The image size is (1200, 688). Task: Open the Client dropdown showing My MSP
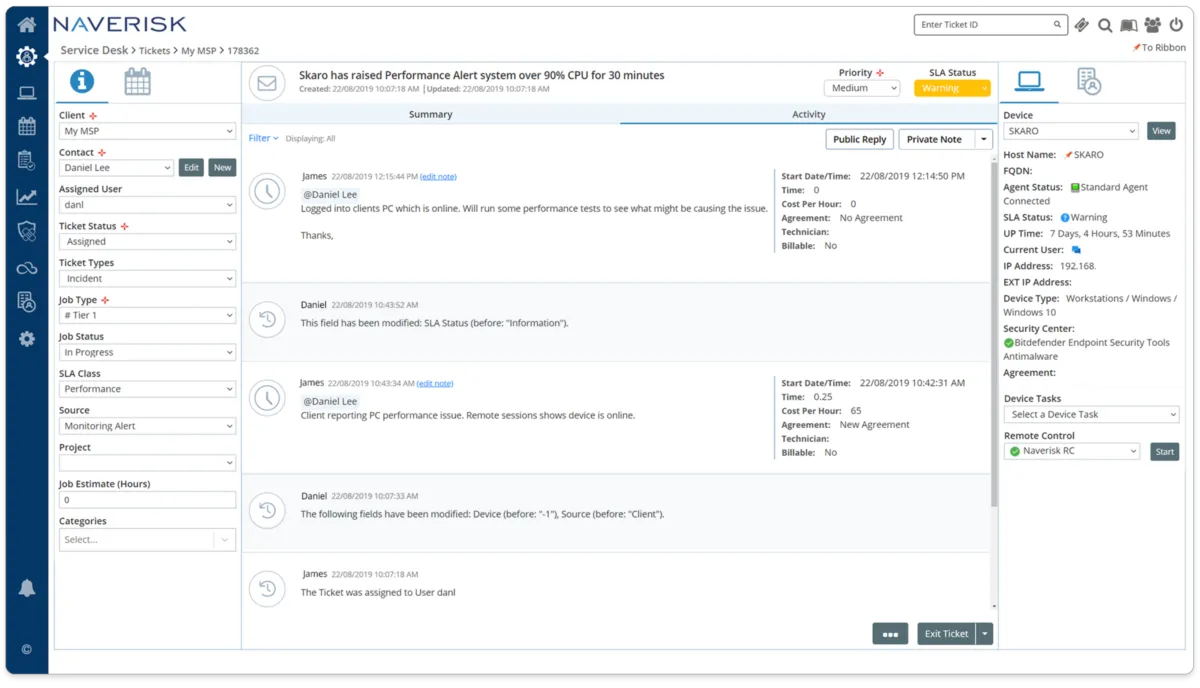(x=147, y=131)
